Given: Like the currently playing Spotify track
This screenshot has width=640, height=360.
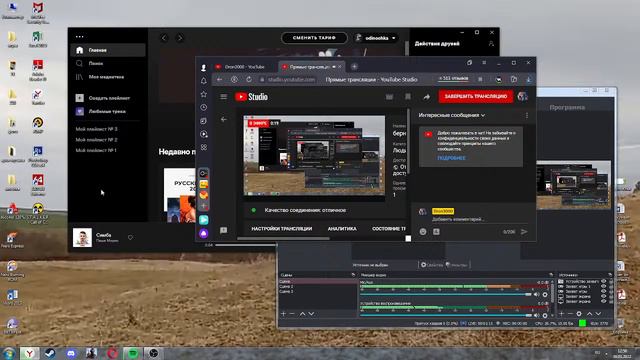Looking at the screenshot, I should [x=130, y=238].
